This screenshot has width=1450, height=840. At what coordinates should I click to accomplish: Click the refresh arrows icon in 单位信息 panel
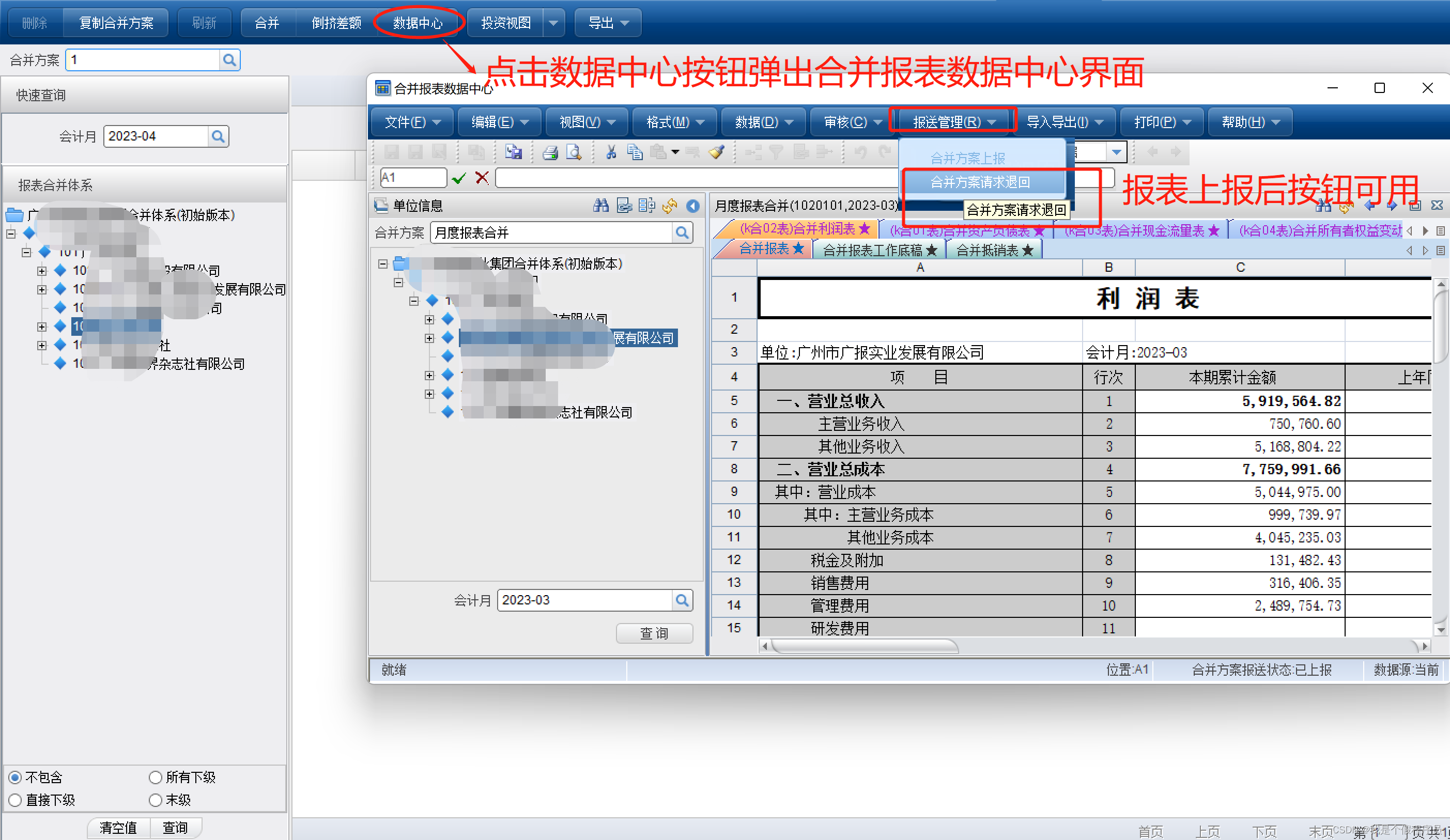coord(670,206)
